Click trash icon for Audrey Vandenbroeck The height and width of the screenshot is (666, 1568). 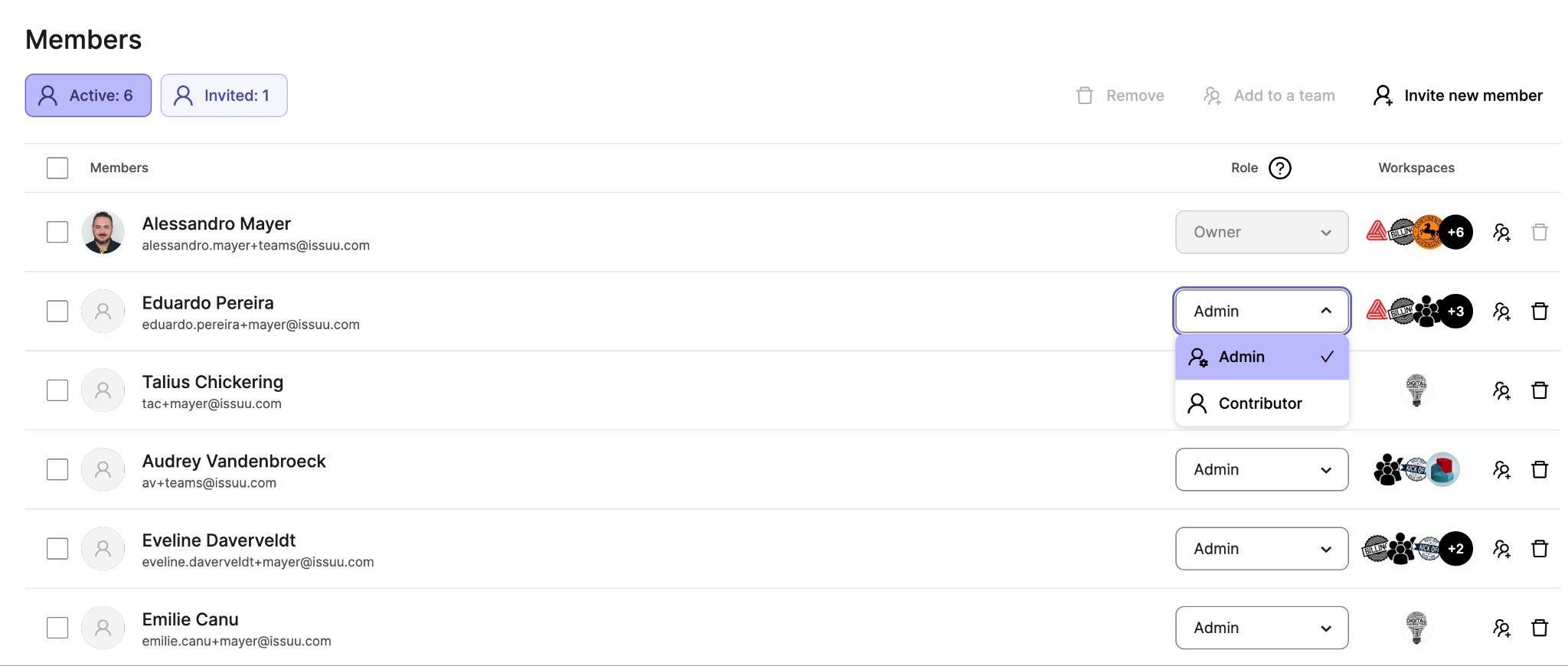pos(1539,469)
